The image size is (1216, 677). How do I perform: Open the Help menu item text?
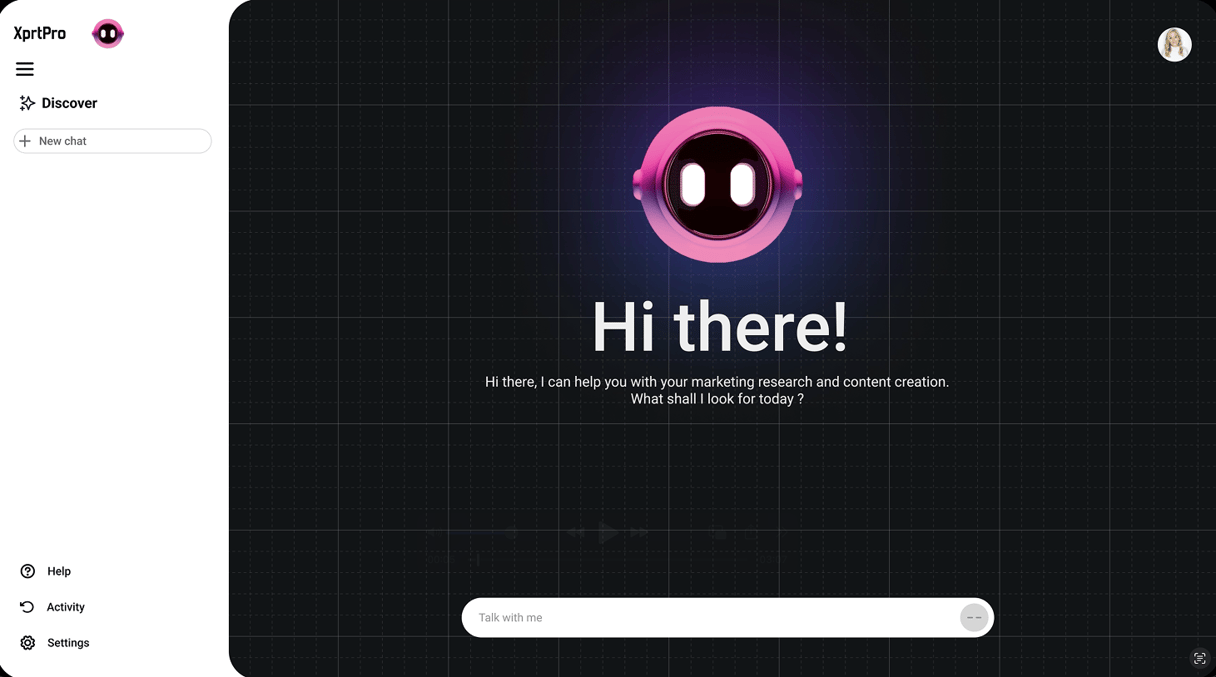59,571
